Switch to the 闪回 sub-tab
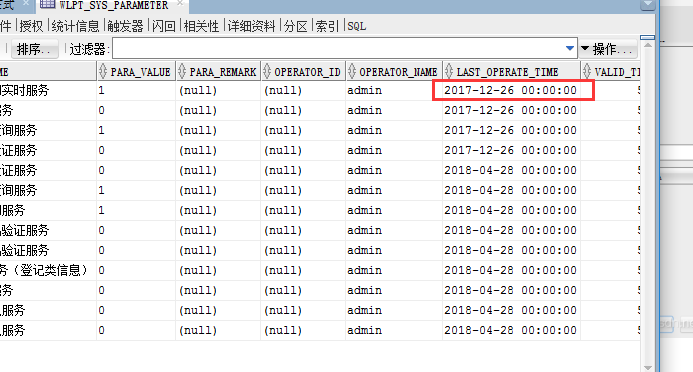This screenshot has width=693, height=372. pyautogui.click(x=164, y=27)
